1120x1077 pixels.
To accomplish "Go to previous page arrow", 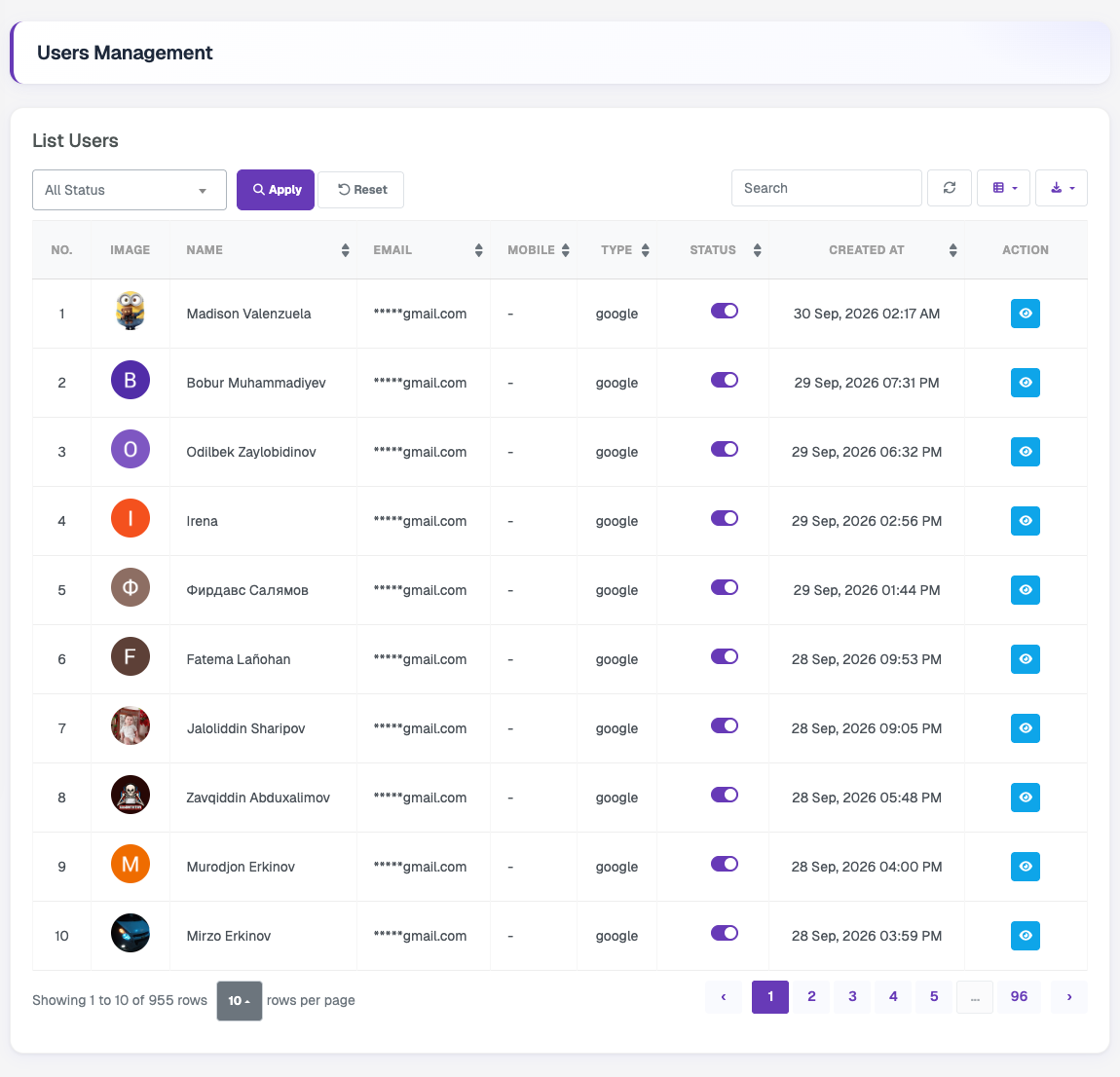I will pyautogui.click(x=724, y=997).
